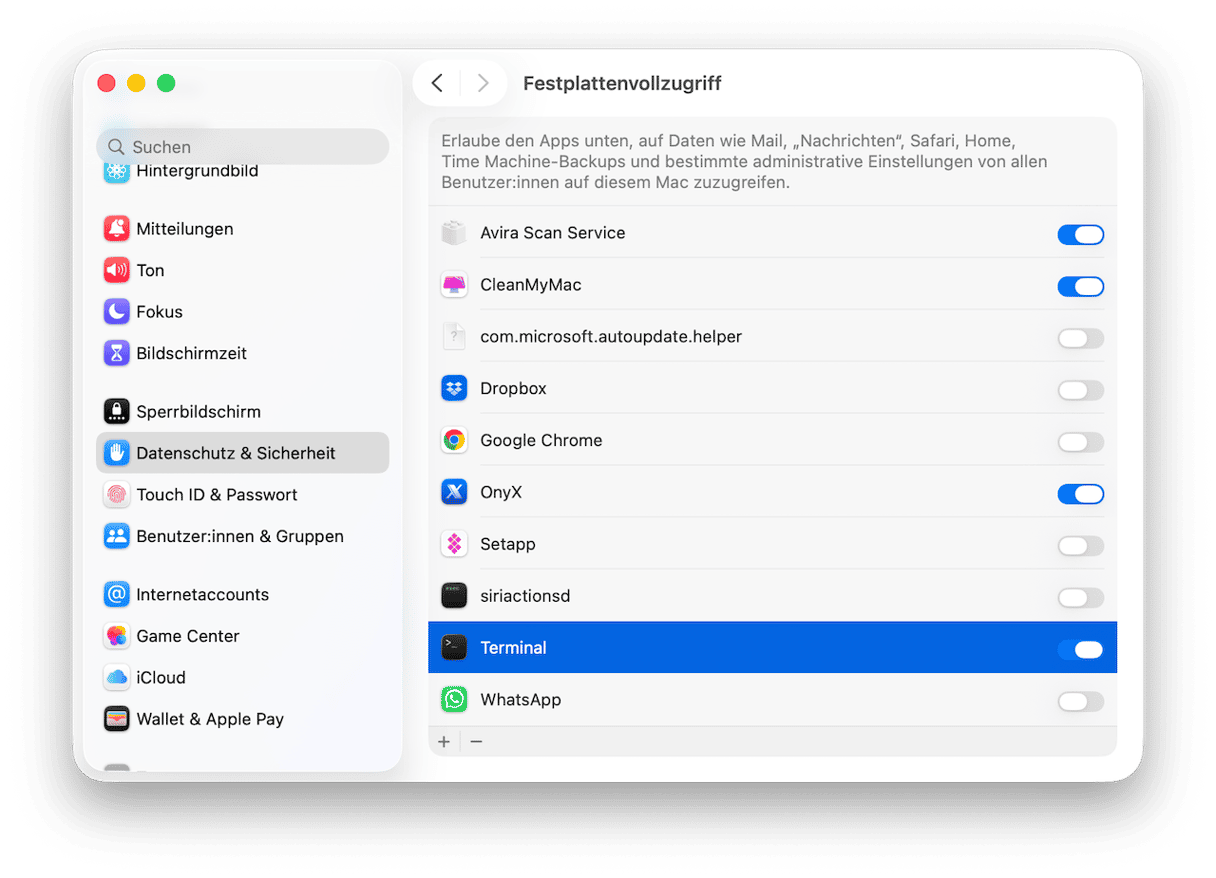
Task: Enable full disk access for Google Chrome
Action: click(1081, 443)
